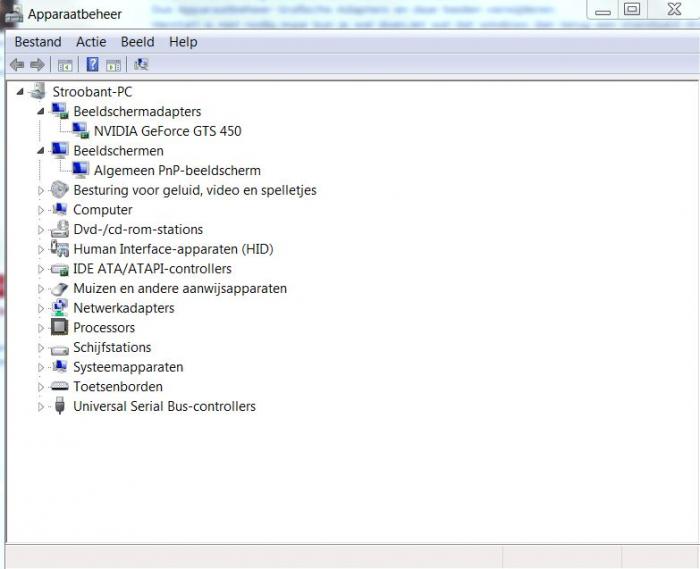Expand the Toetsenborden category
The height and width of the screenshot is (569, 700).
pyautogui.click(x=41, y=387)
